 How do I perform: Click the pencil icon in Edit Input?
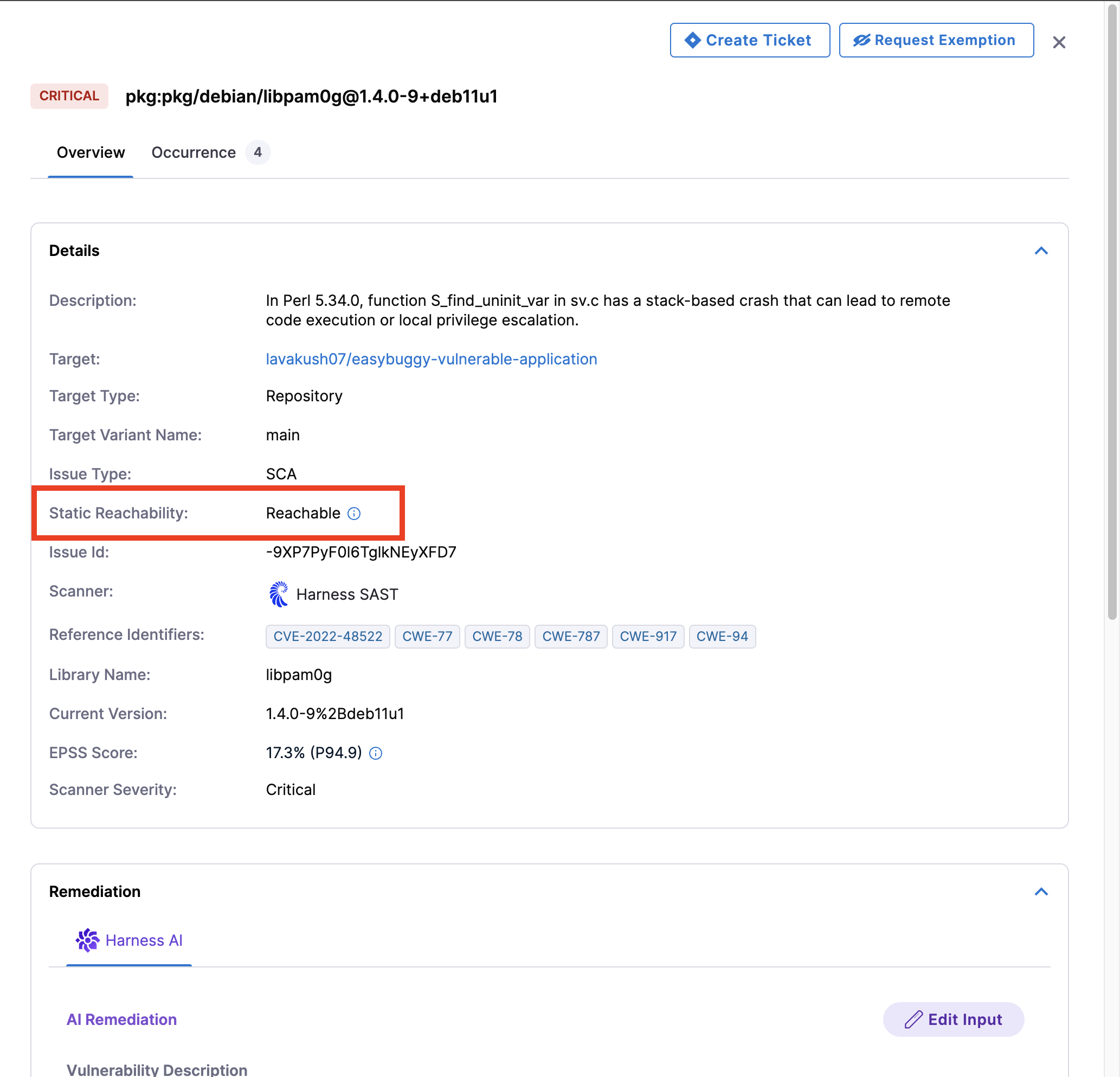click(913, 1020)
